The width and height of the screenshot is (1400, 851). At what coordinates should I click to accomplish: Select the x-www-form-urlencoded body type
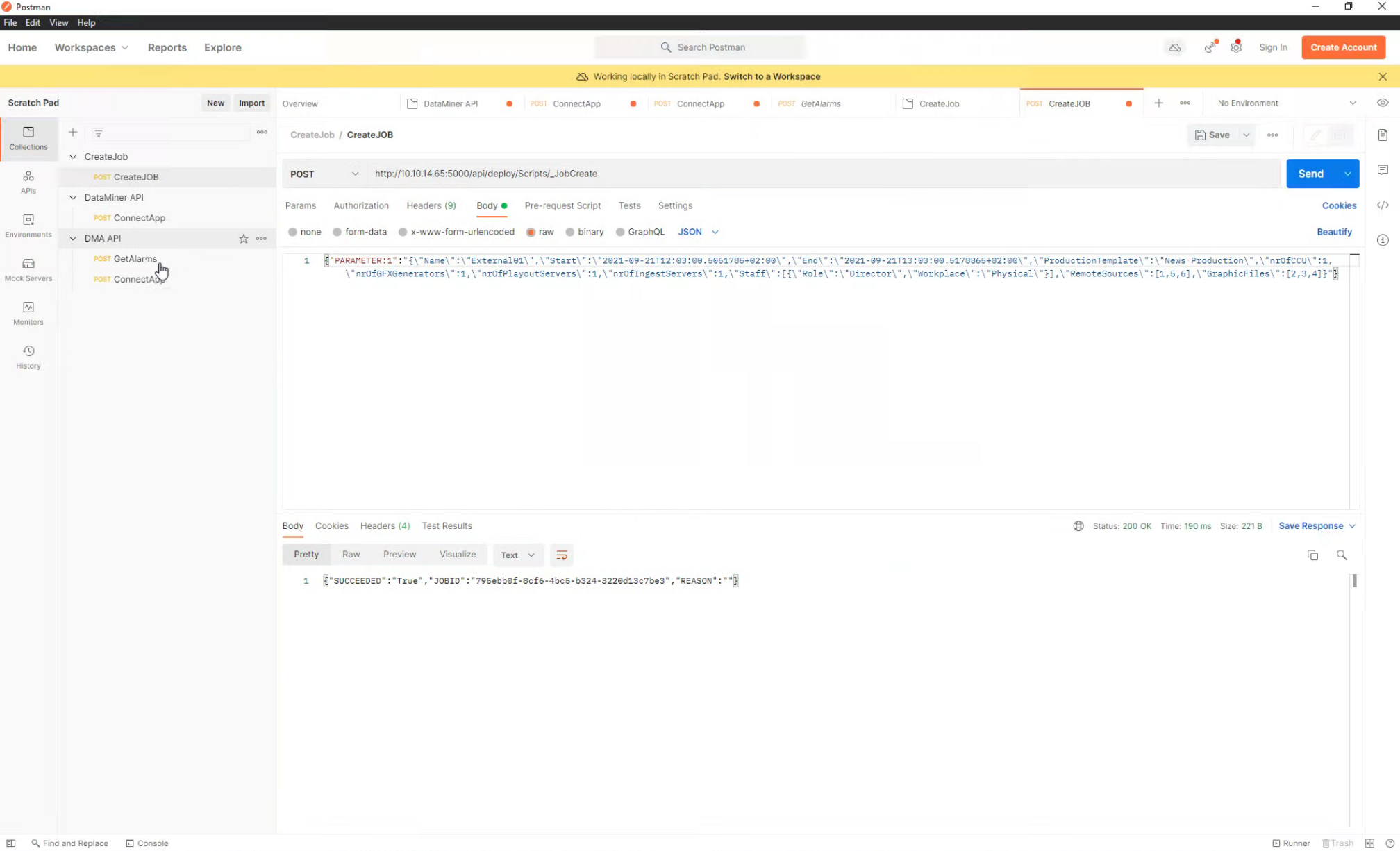pyautogui.click(x=456, y=232)
